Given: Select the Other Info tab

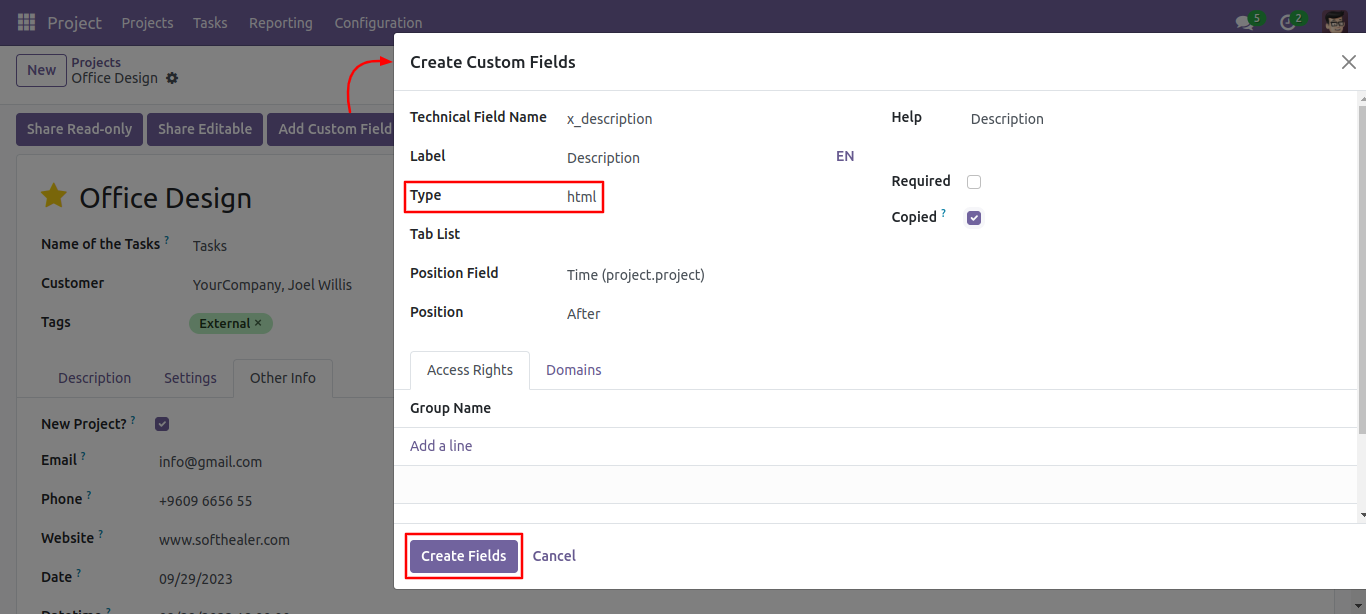Looking at the screenshot, I should (x=283, y=378).
